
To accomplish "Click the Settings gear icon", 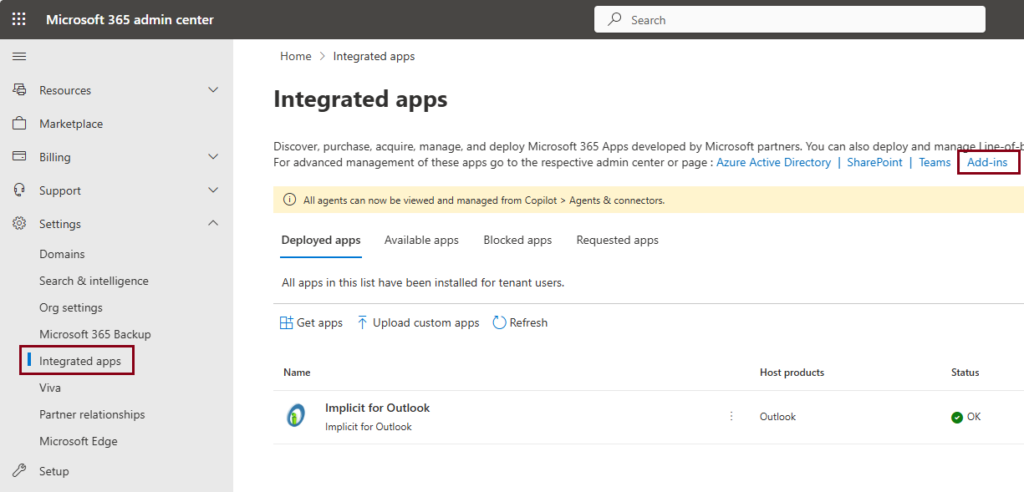I will (x=20, y=223).
